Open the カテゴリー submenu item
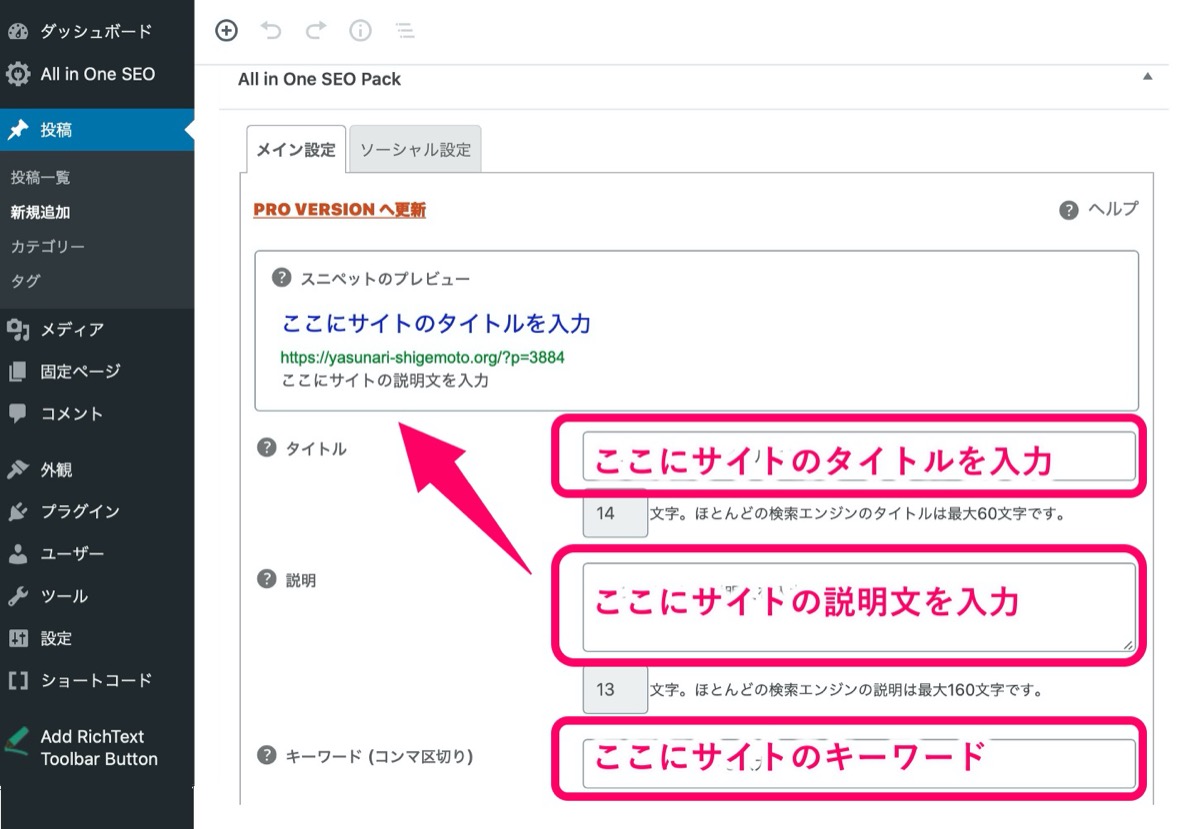 (x=48, y=246)
